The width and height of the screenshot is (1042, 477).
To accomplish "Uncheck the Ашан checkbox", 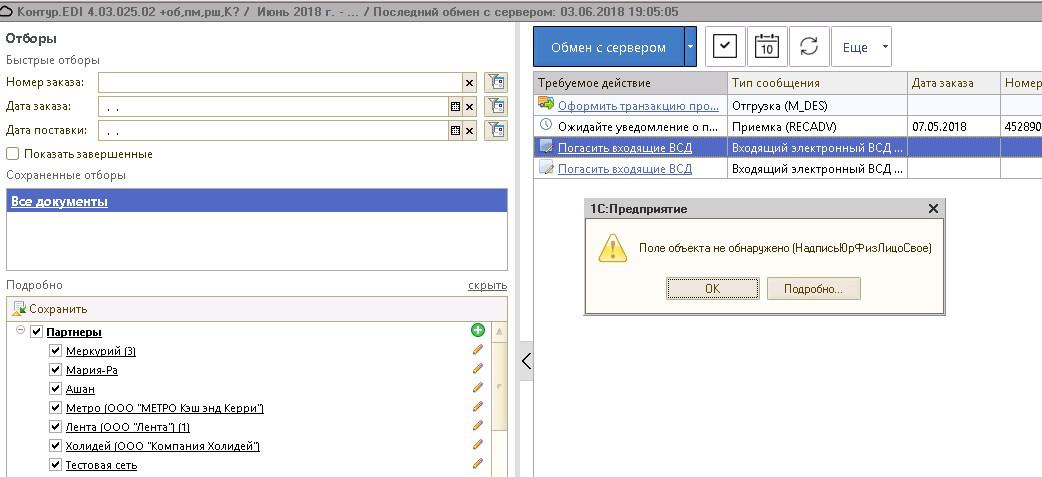I will pyautogui.click(x=56, y=389).
